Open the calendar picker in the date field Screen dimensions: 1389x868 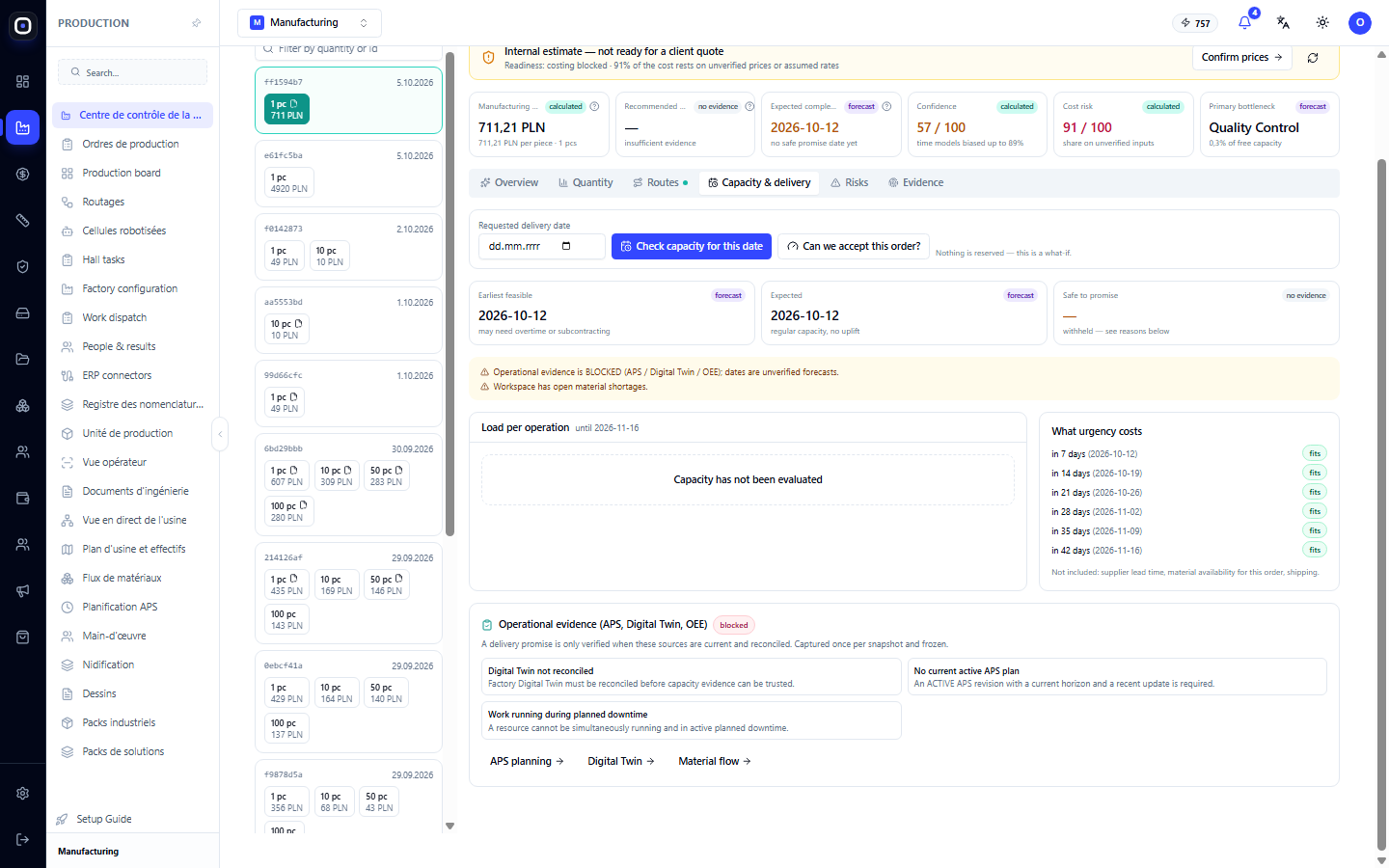pos(566,246)
